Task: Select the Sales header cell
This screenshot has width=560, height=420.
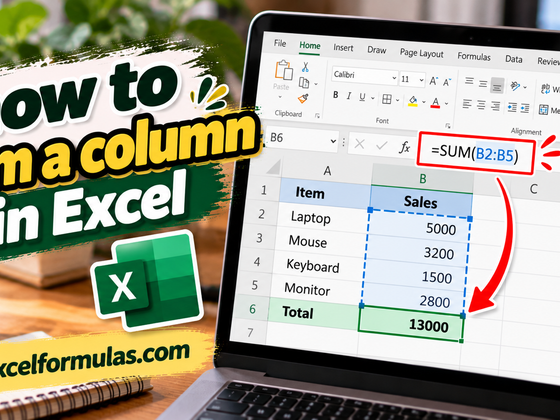Action: pos(421,202)
